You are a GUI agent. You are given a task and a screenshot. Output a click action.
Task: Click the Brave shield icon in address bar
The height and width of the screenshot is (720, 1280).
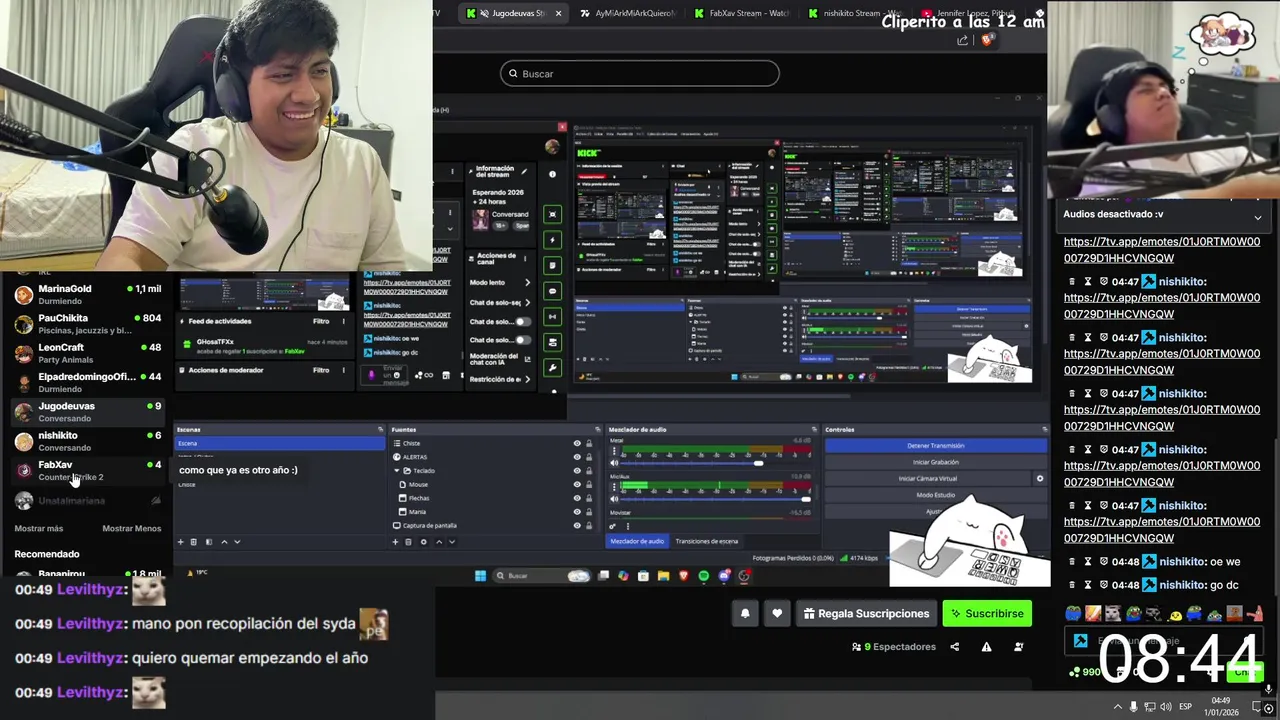987,40
